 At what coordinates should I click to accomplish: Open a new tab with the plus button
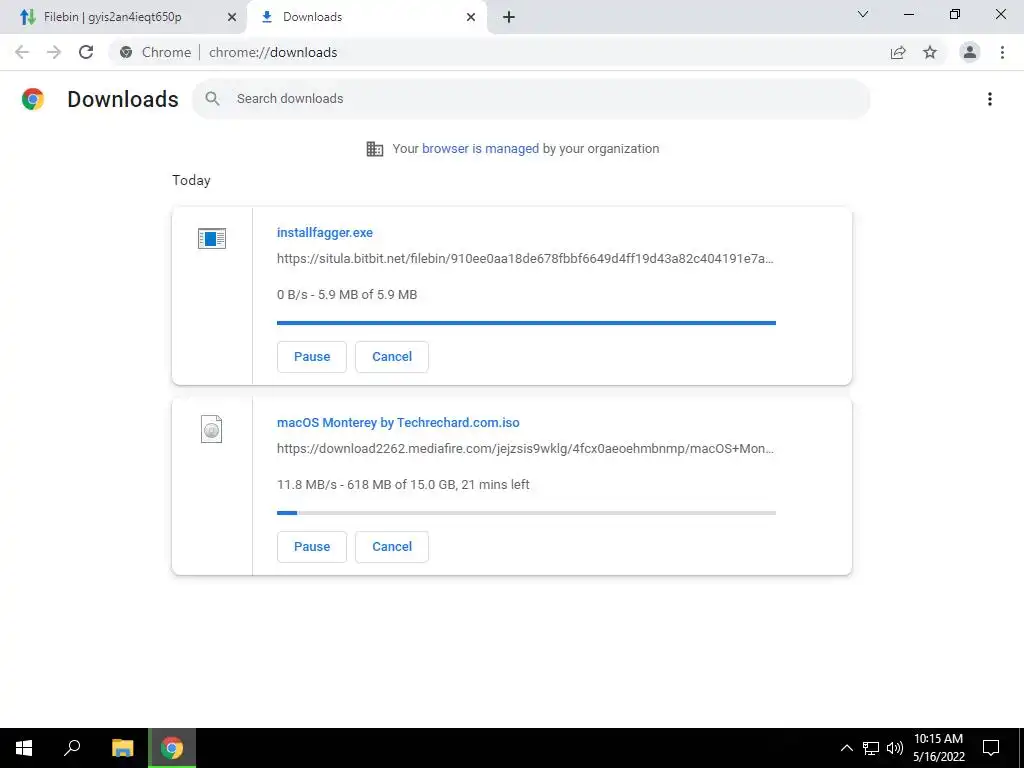[x=509, y=17]
